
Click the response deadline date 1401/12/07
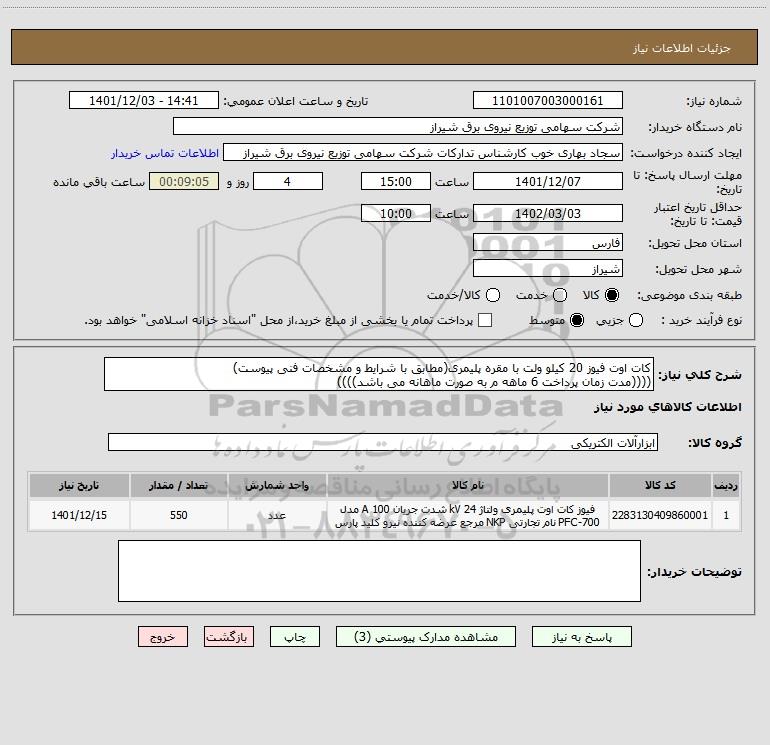click(x=548, y=181)
